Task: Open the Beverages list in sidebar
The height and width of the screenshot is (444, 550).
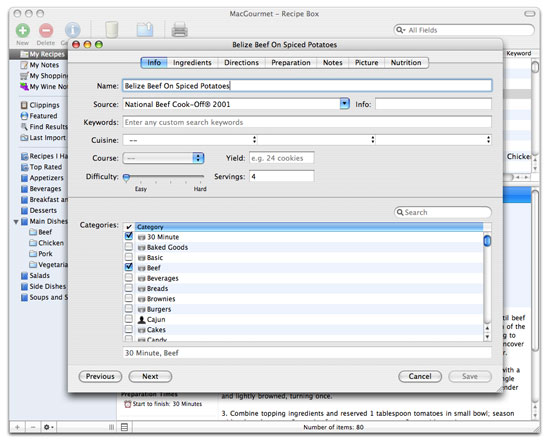Action: pyautogui.click(x=41, y=189)
